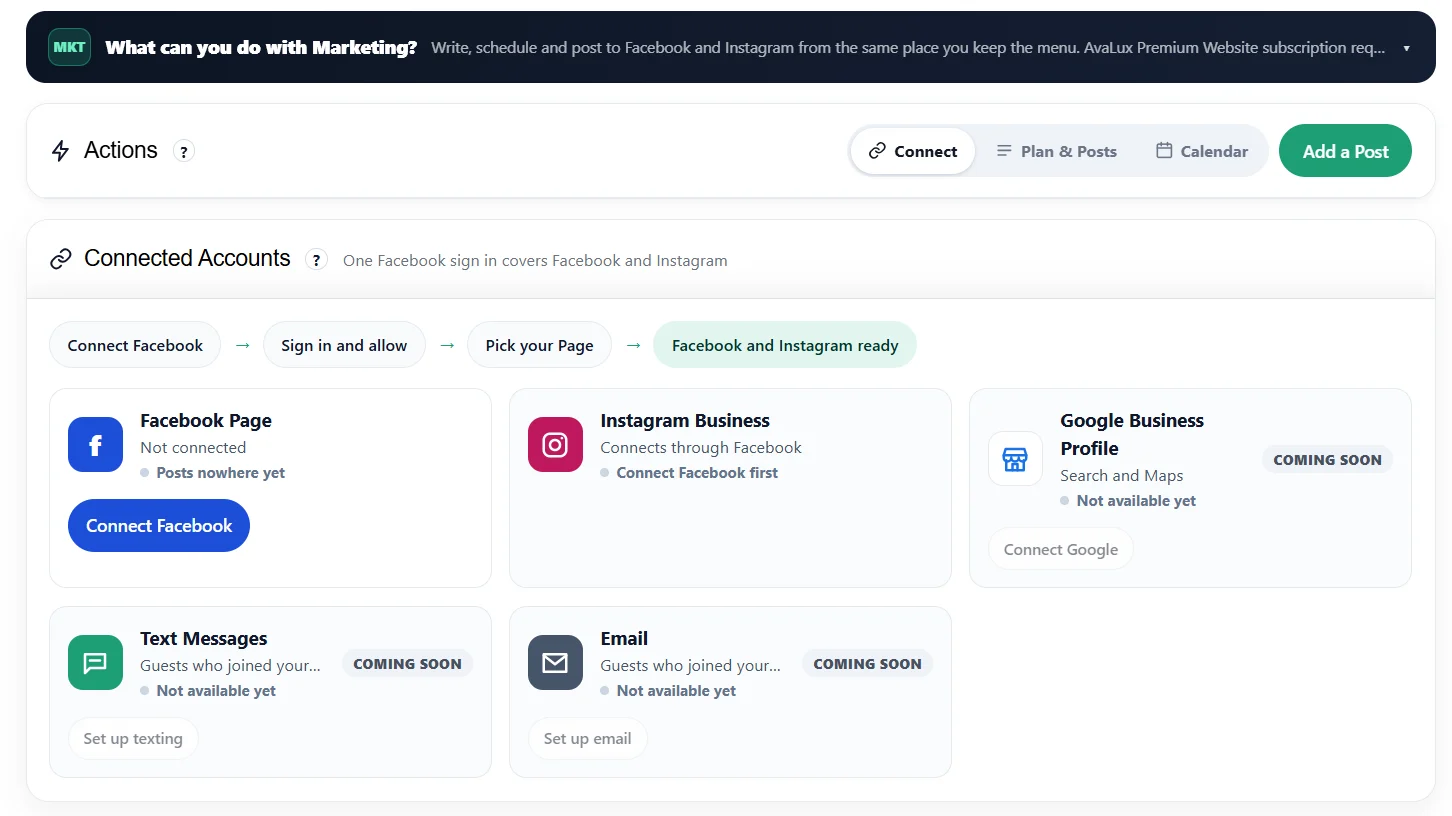
Task: Click the 'Search and Maps' text
Action: pos(1122,476)
